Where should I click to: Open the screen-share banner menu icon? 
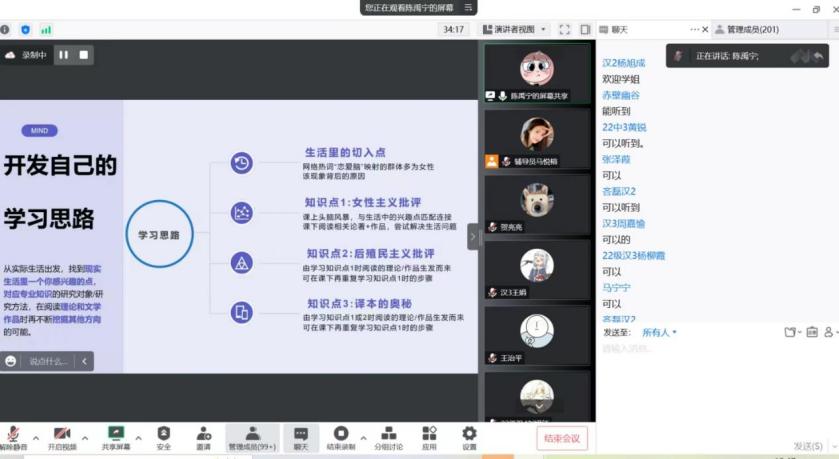pos(468,7)
